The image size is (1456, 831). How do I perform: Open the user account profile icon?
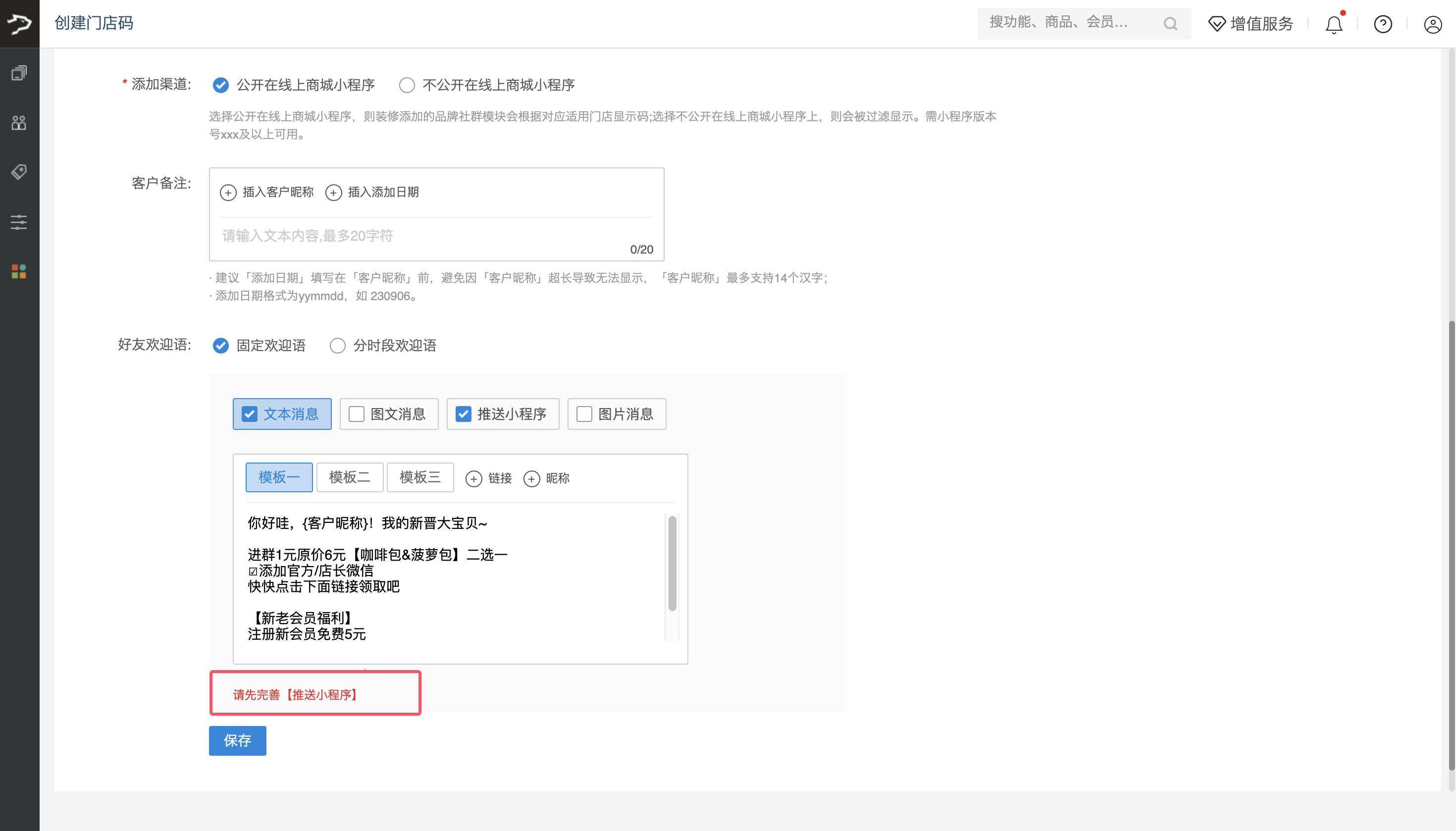tap(1433, 25)
